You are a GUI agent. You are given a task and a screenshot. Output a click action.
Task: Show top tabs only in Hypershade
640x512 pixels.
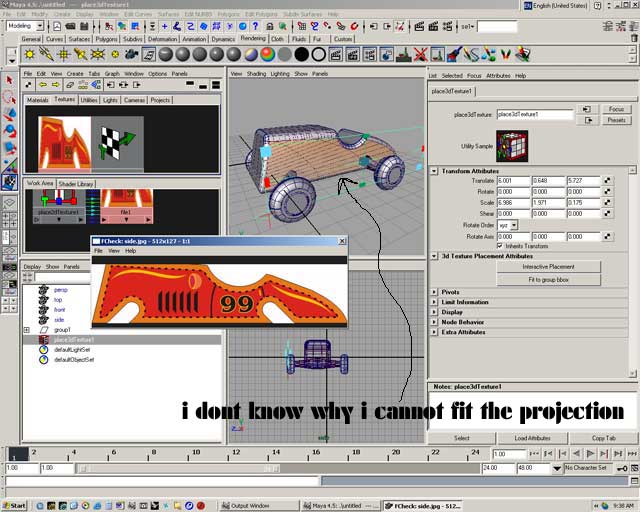tap(190, 85)
